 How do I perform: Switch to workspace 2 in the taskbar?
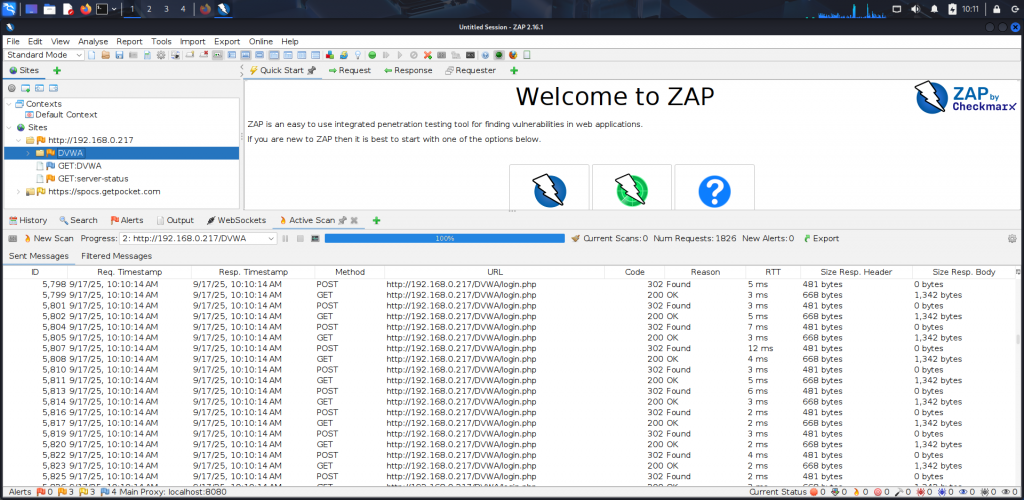point(149,9)
